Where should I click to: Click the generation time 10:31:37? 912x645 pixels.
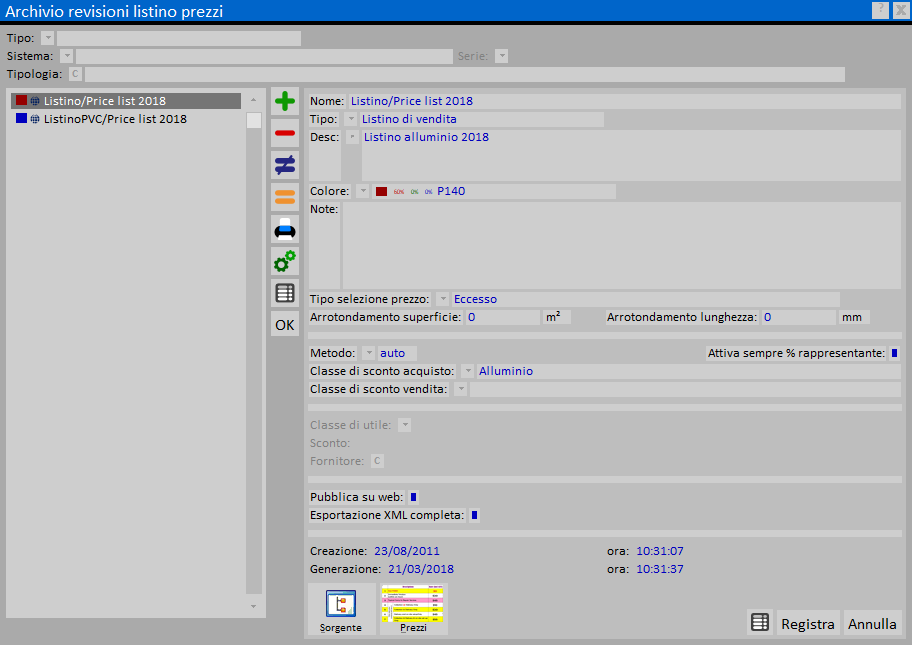(660, 569)
